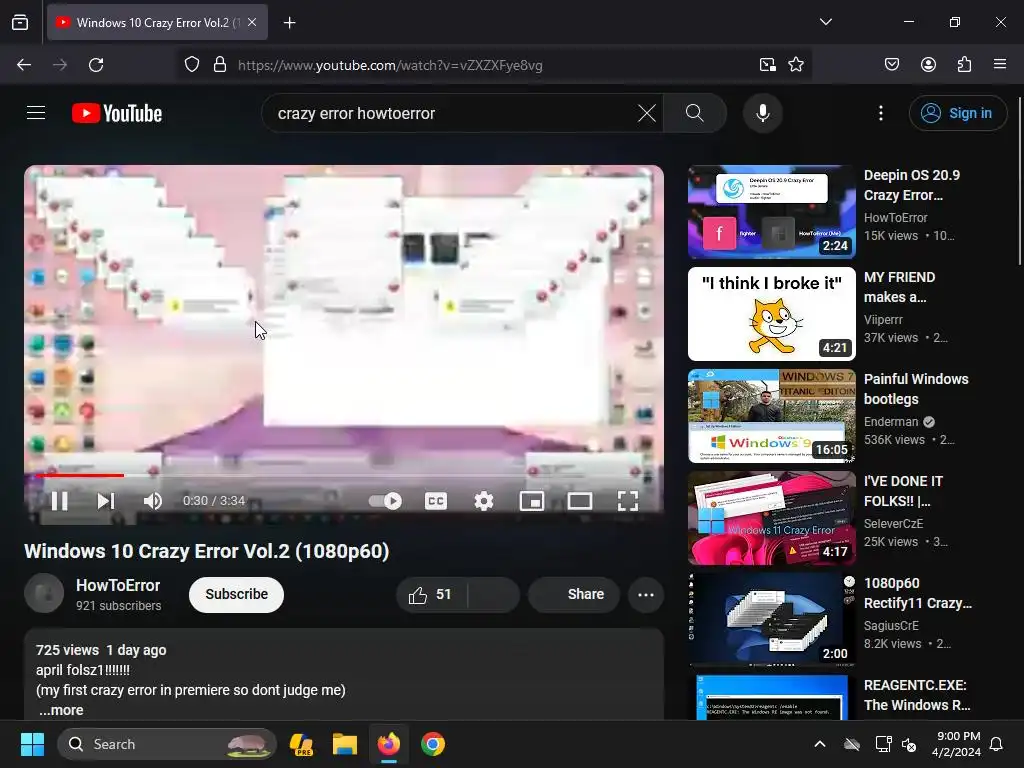This screenshot has width=1024, height=768.
Task: Open Firefox tracking protection shield
Action: click(x=191, y=65)
